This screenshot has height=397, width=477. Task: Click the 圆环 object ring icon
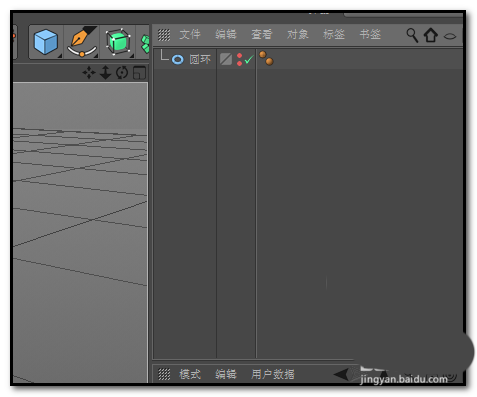(178, 60)
